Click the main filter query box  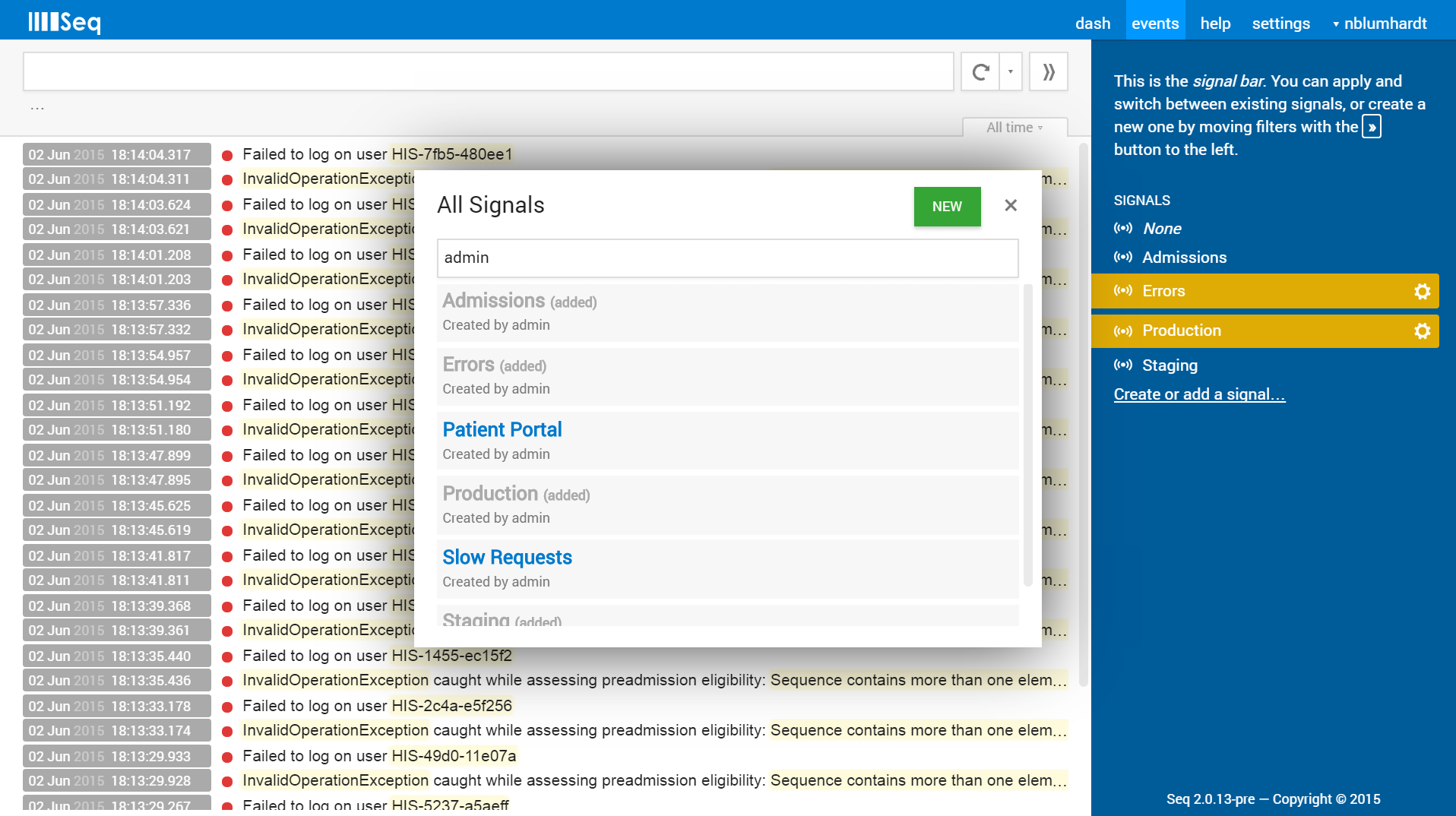point(489,72)
